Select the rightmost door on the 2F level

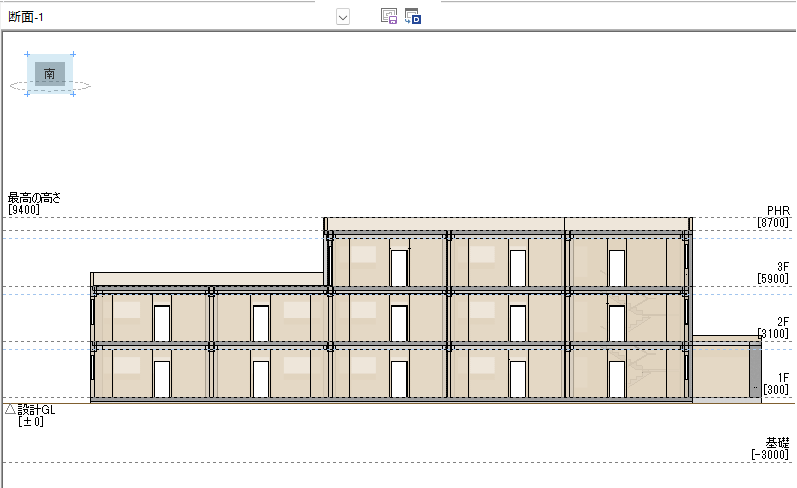(x=617, y=323)
